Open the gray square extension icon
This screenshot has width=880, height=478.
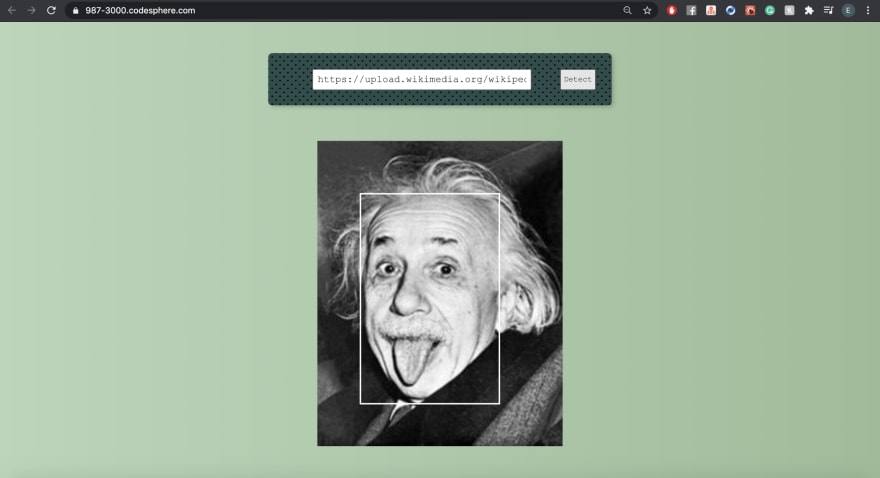(x=790, y=10)
